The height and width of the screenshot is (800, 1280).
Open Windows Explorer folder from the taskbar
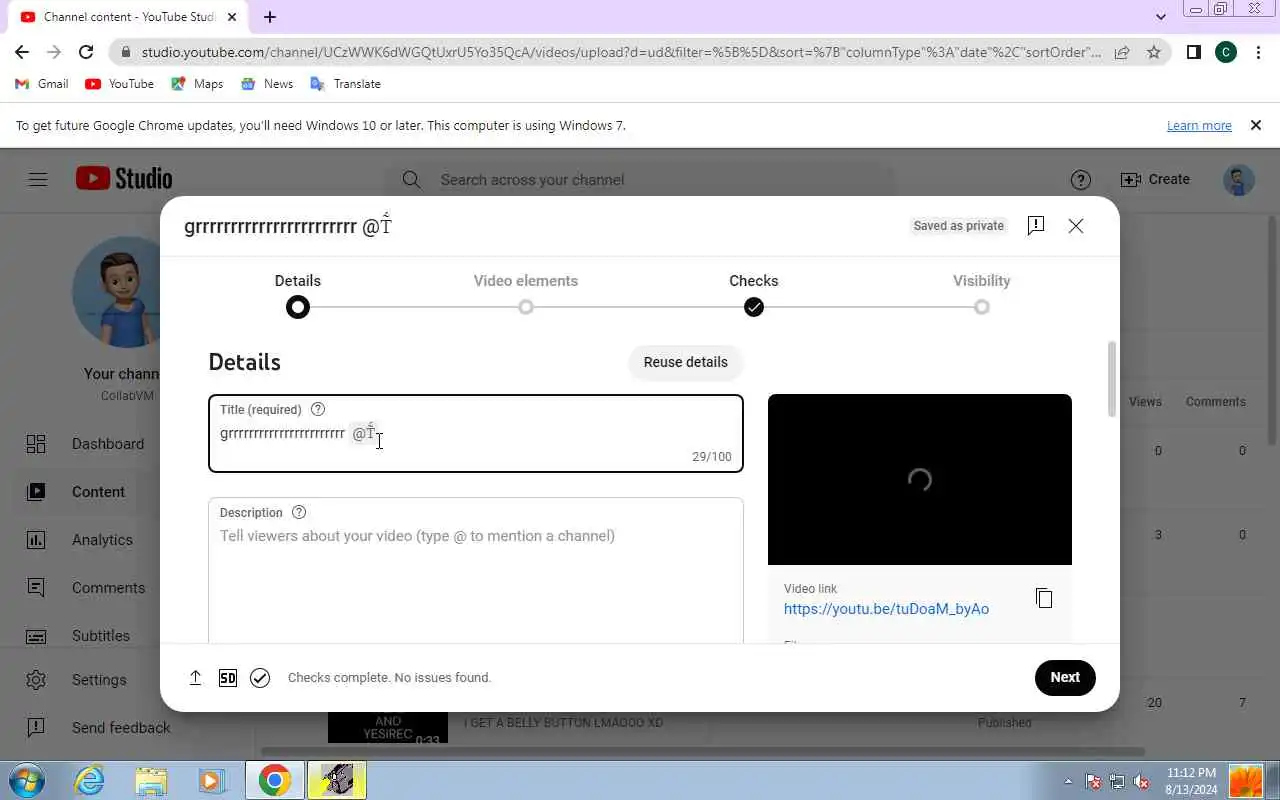(151, 780)
